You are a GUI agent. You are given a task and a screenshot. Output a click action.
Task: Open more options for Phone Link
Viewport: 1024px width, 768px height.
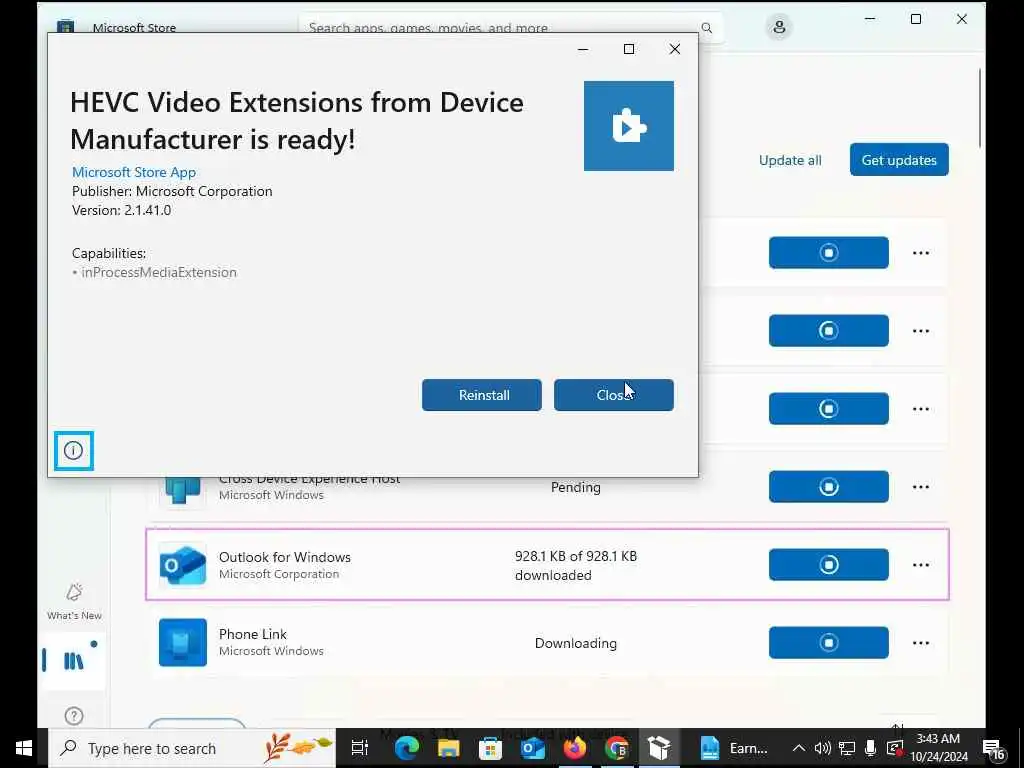point(920,643)
